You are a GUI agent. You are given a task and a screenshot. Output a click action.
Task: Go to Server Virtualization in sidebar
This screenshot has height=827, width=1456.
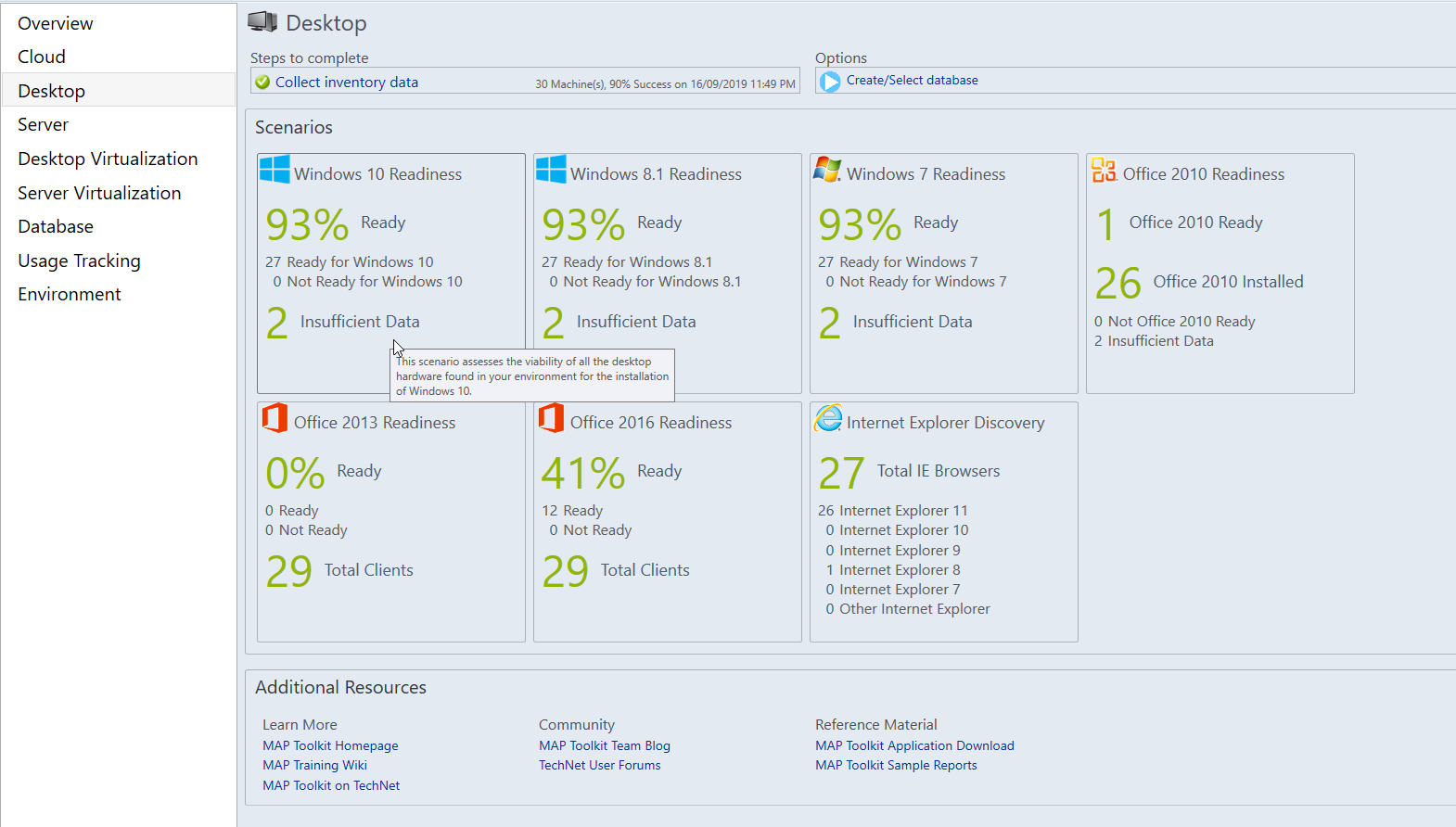(x=99, y=193)
